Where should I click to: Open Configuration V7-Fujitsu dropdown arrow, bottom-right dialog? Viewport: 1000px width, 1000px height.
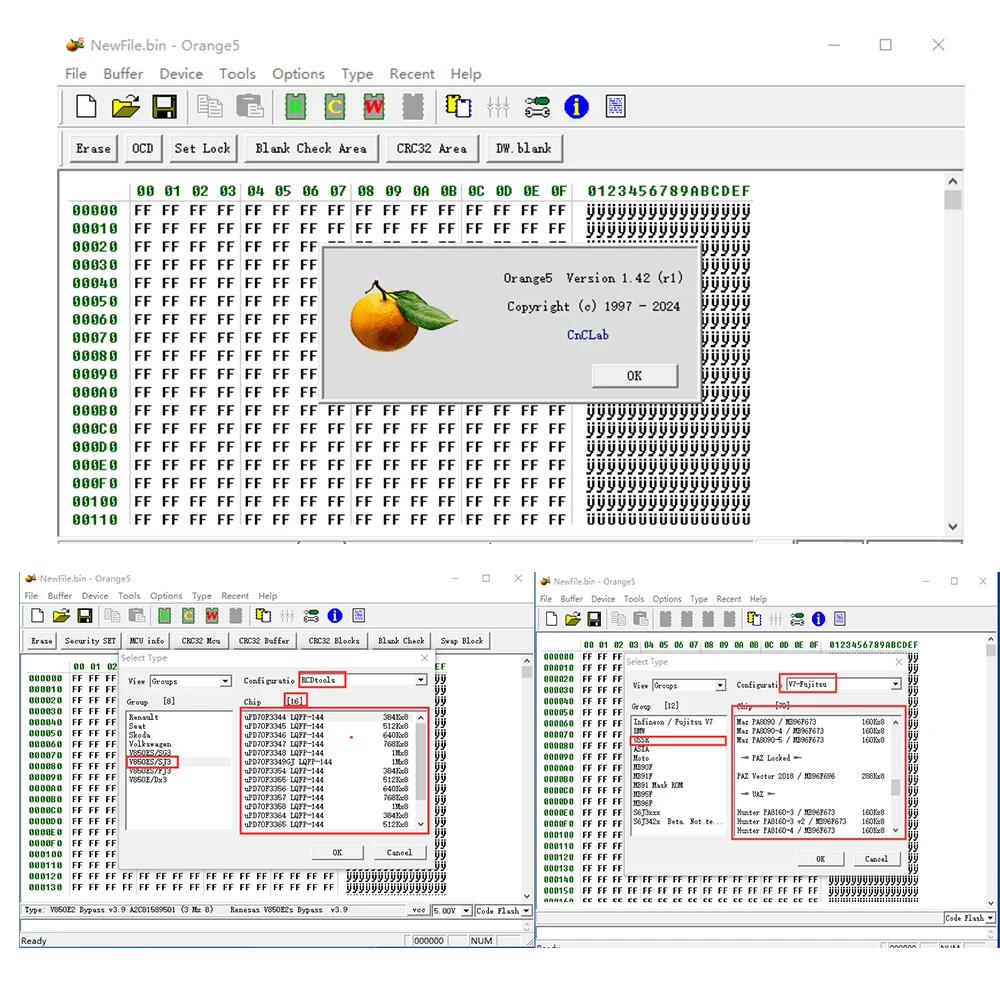coord(896,684)
